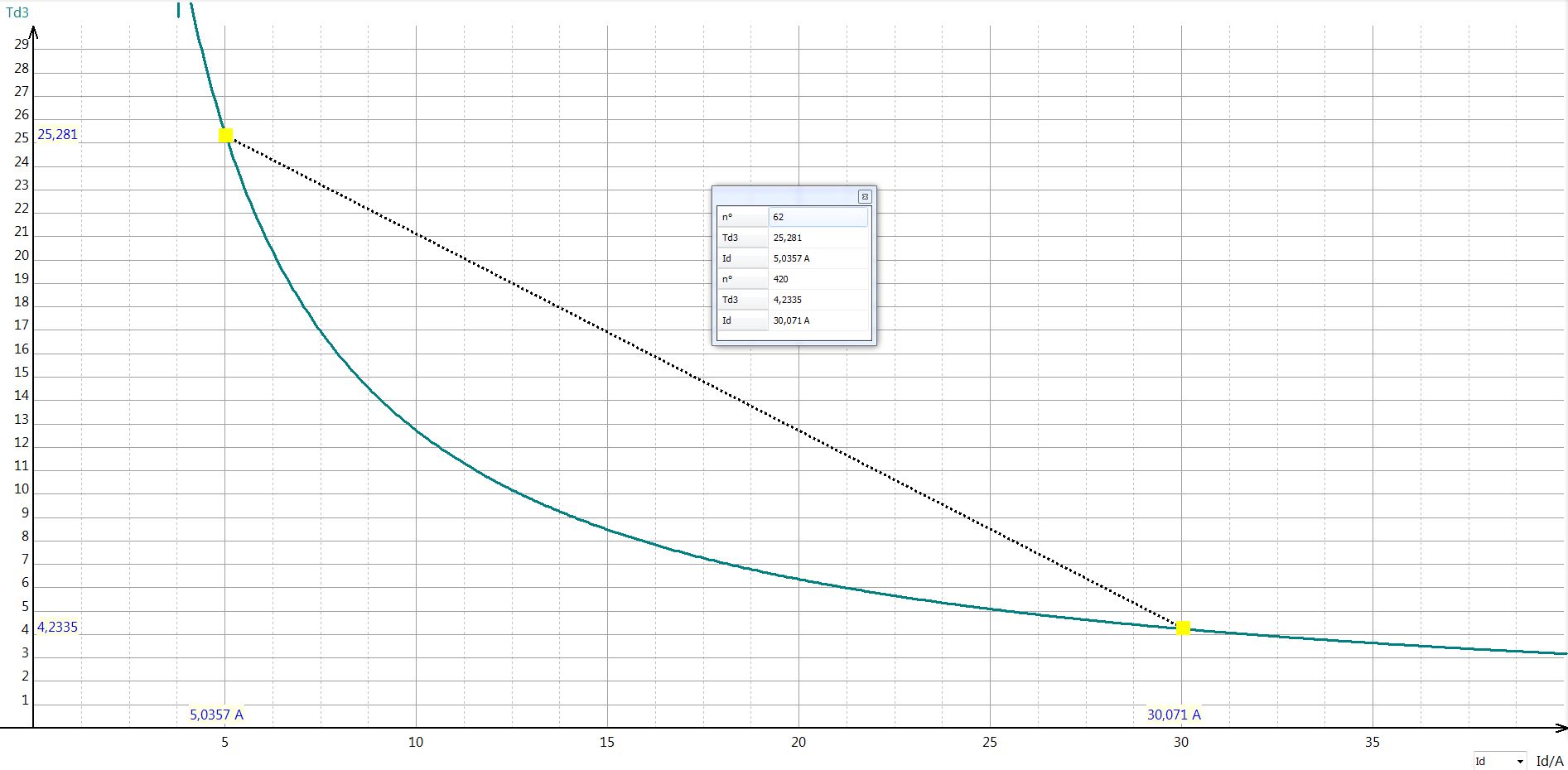This screenshot has height=770, width=1568.
Task: Click the blue 4,2335 label on Y axis
Action: [57, 627]
